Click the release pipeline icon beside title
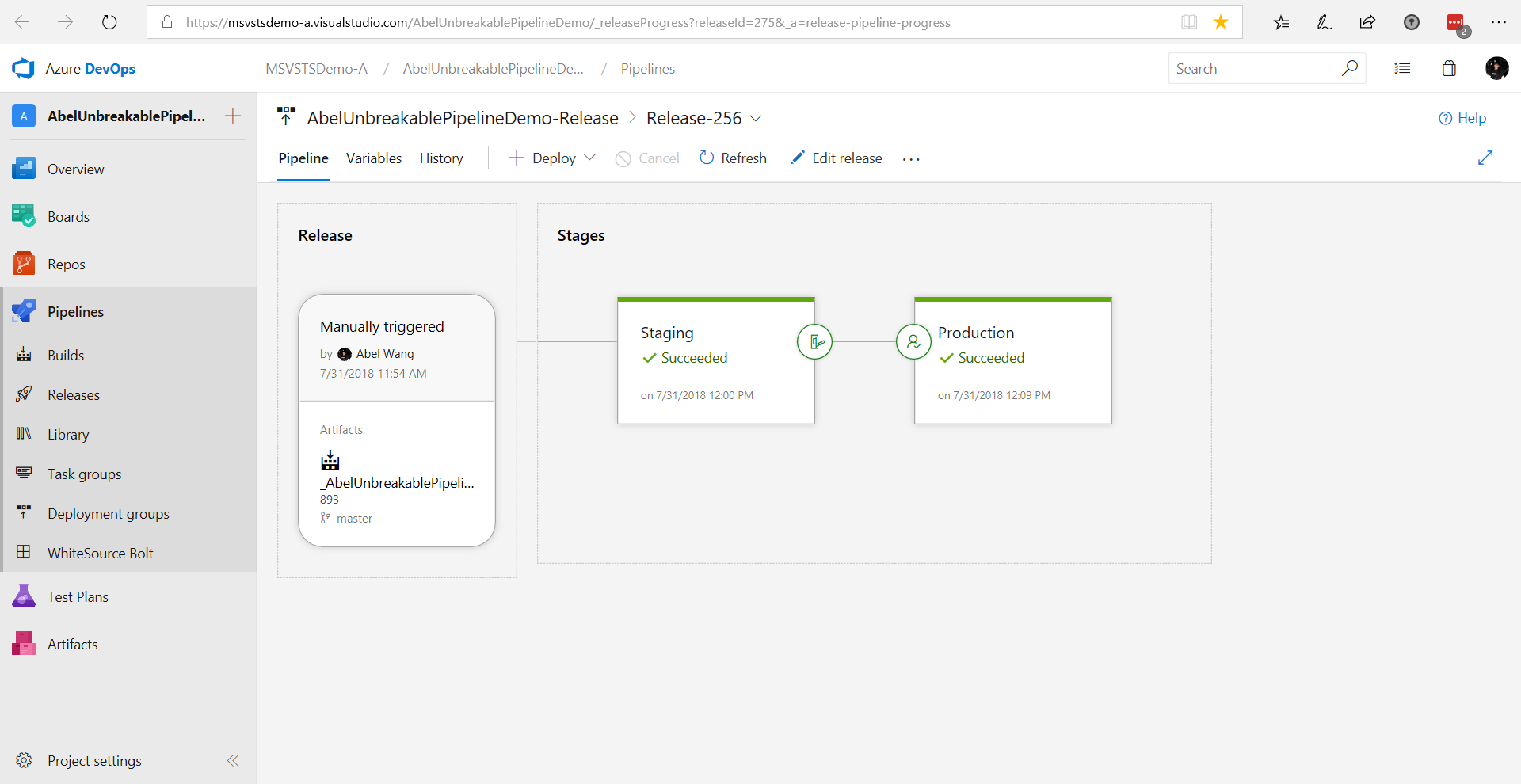Screen dimensions: 1521x784 [286, 117]
